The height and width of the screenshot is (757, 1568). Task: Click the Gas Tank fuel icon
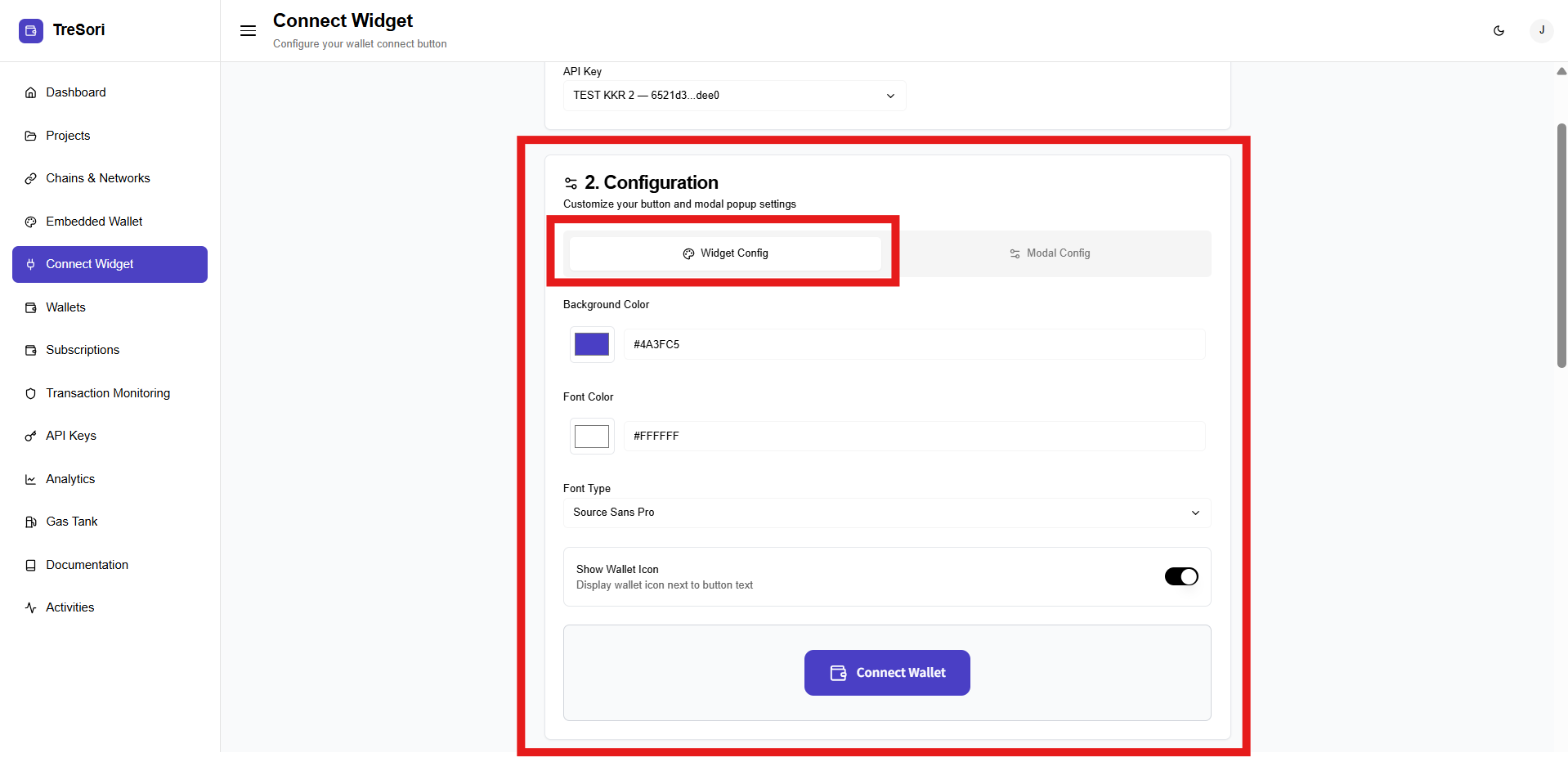(31, 522)
